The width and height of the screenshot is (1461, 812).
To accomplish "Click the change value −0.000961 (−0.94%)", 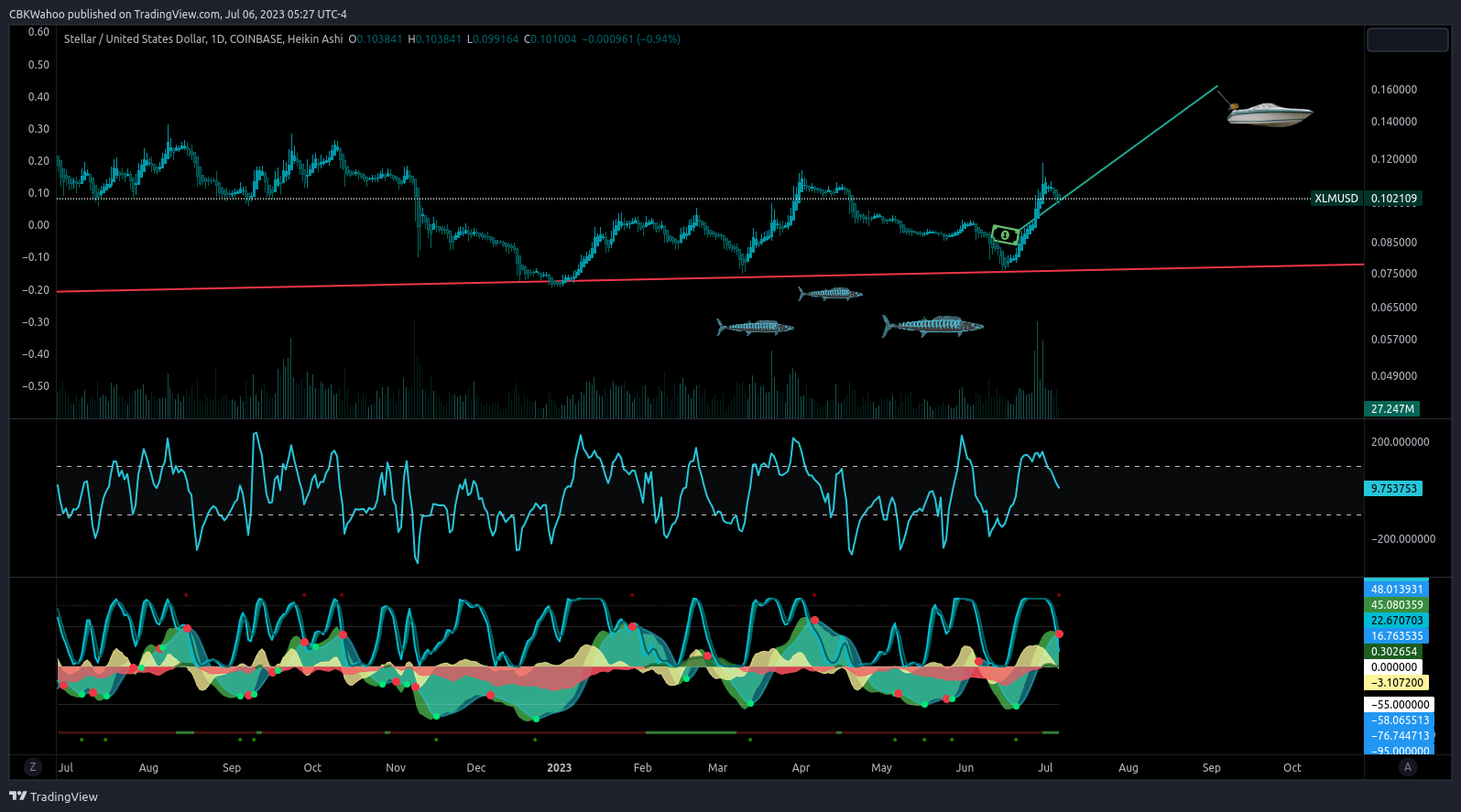I will (x=631, y=39).
